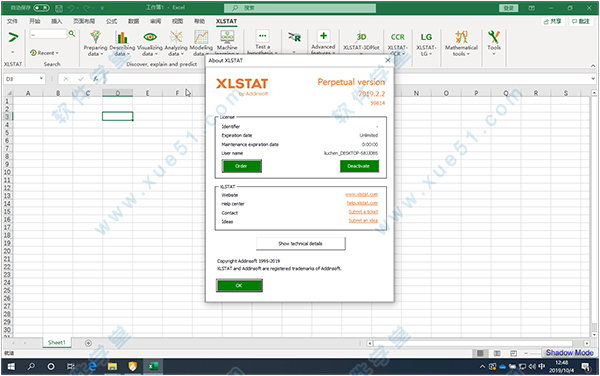Open the notification center icon
600x376 pixels.
(x=585, y=366)
